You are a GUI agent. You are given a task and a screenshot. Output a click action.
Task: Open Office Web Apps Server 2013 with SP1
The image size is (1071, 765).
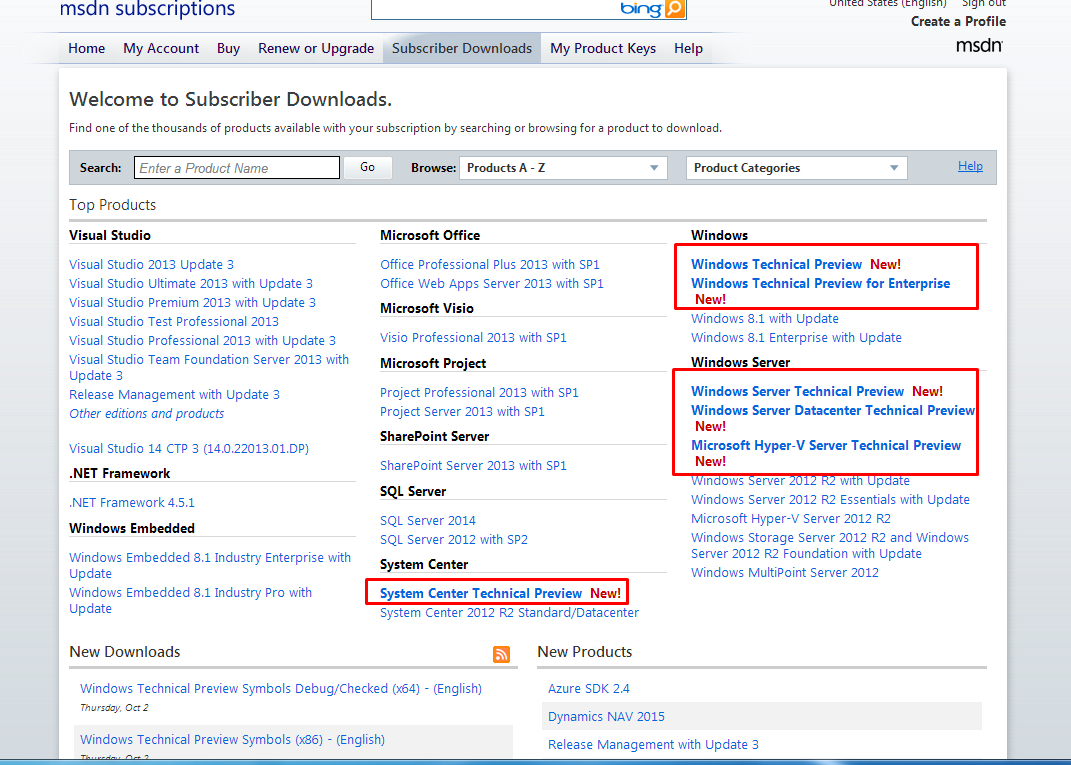[492, 283]
